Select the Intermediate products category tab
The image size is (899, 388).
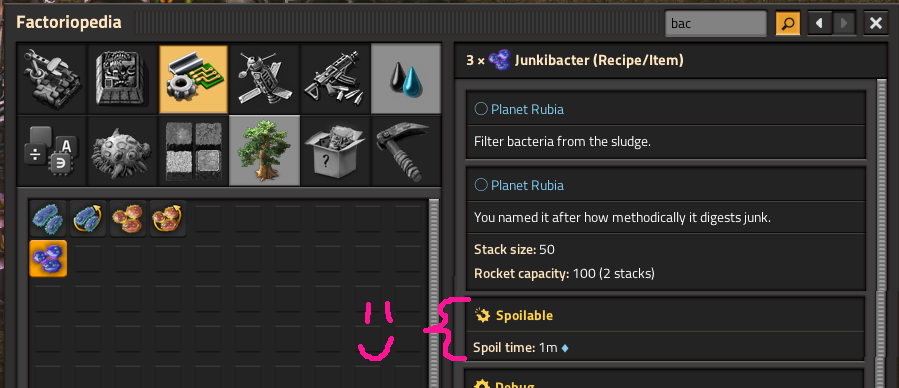coord(193,79)
